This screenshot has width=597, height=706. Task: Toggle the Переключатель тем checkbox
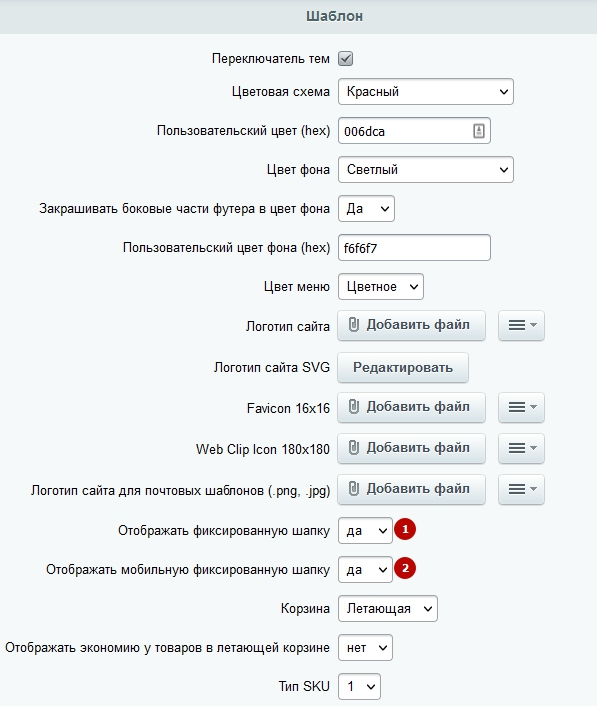pyautogui.click(x=346, y=59)
